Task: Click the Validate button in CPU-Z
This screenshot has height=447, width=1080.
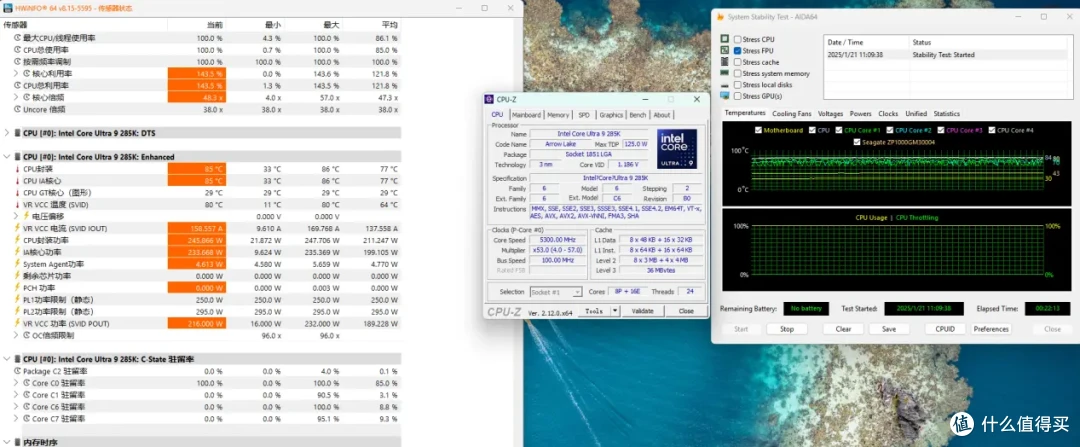Action: [643, 311]
